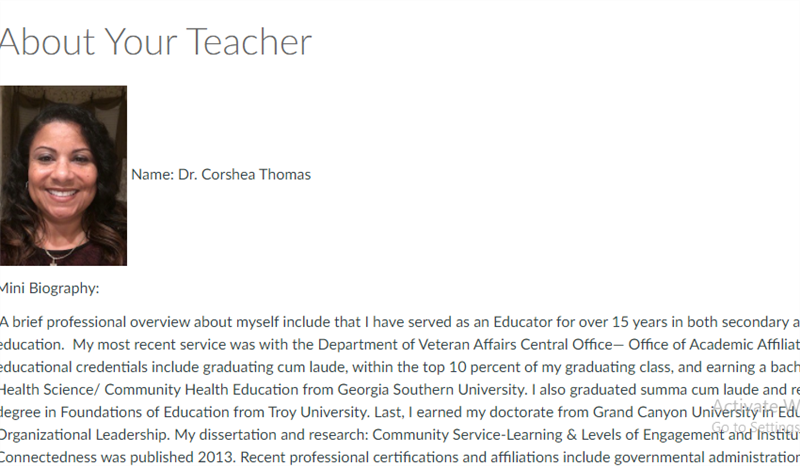This screenshot has height=466, width=800.
Task: Click the text "Troy University"
Action: pyautogui.click(x=317, y=412)
